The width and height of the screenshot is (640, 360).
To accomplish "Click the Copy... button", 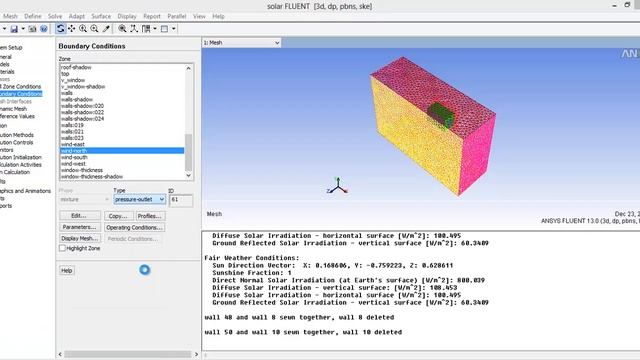I will click(118, 216).
